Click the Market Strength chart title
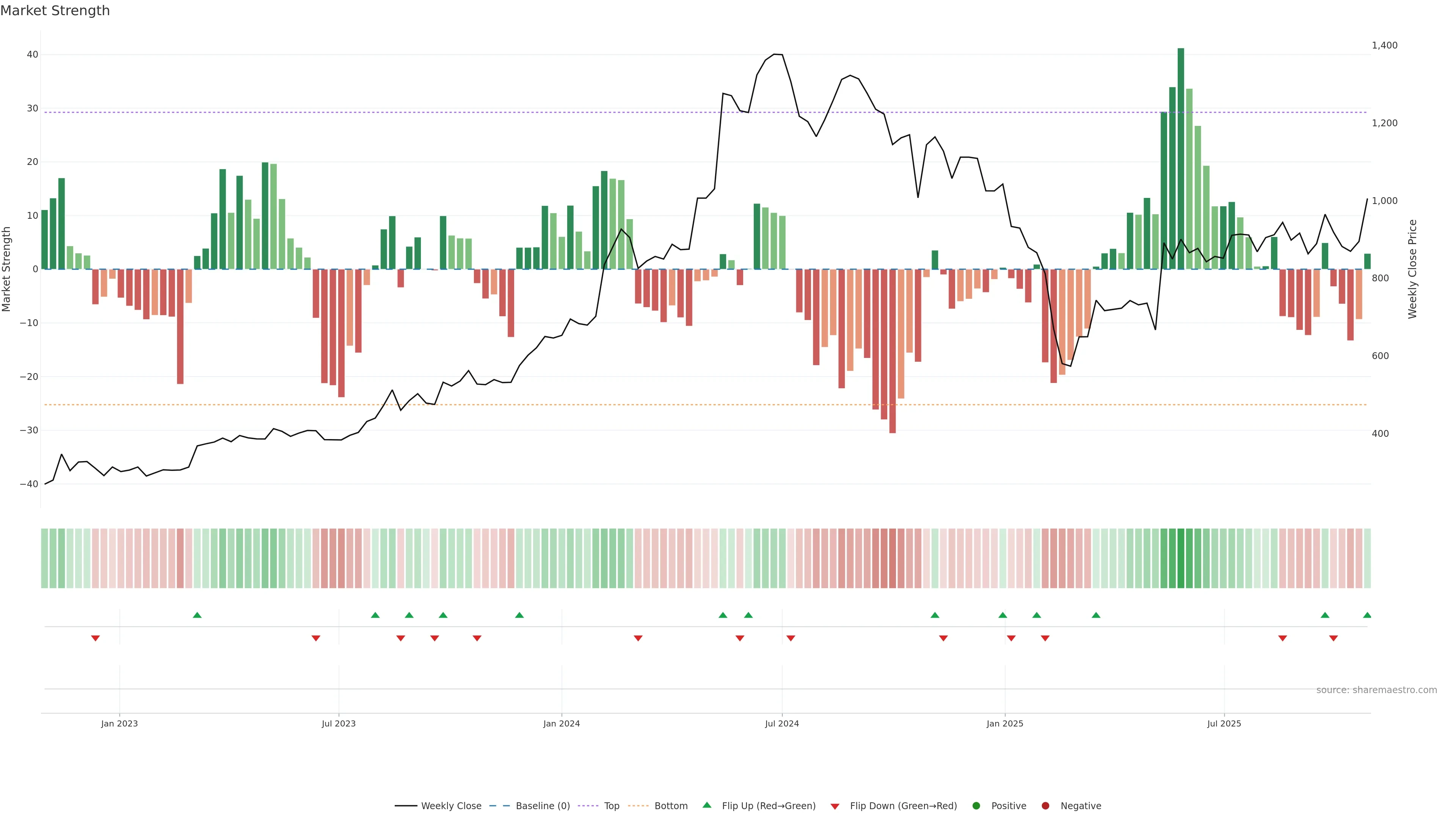Image resolution: width=1456 pixels, height=819 pixels. [x=55, y=11]
